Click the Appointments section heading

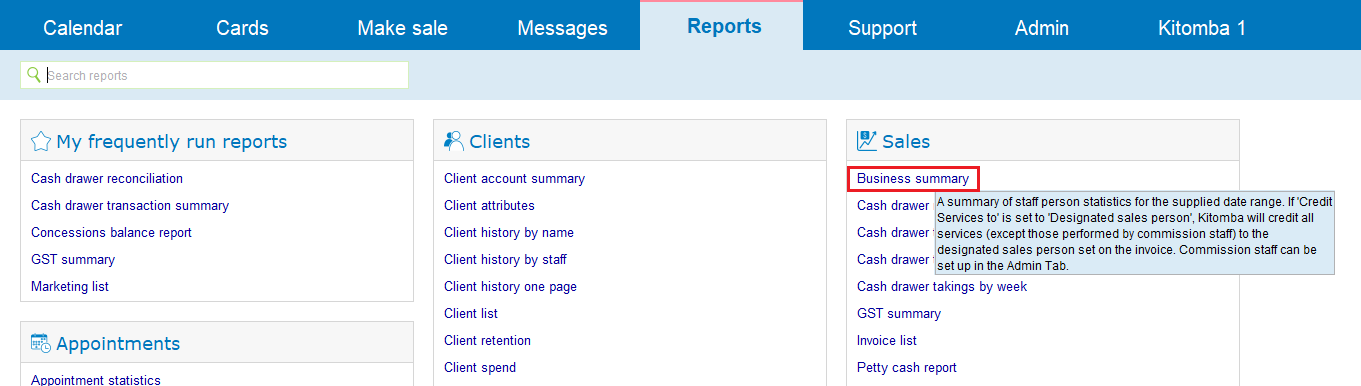[118, 344]
